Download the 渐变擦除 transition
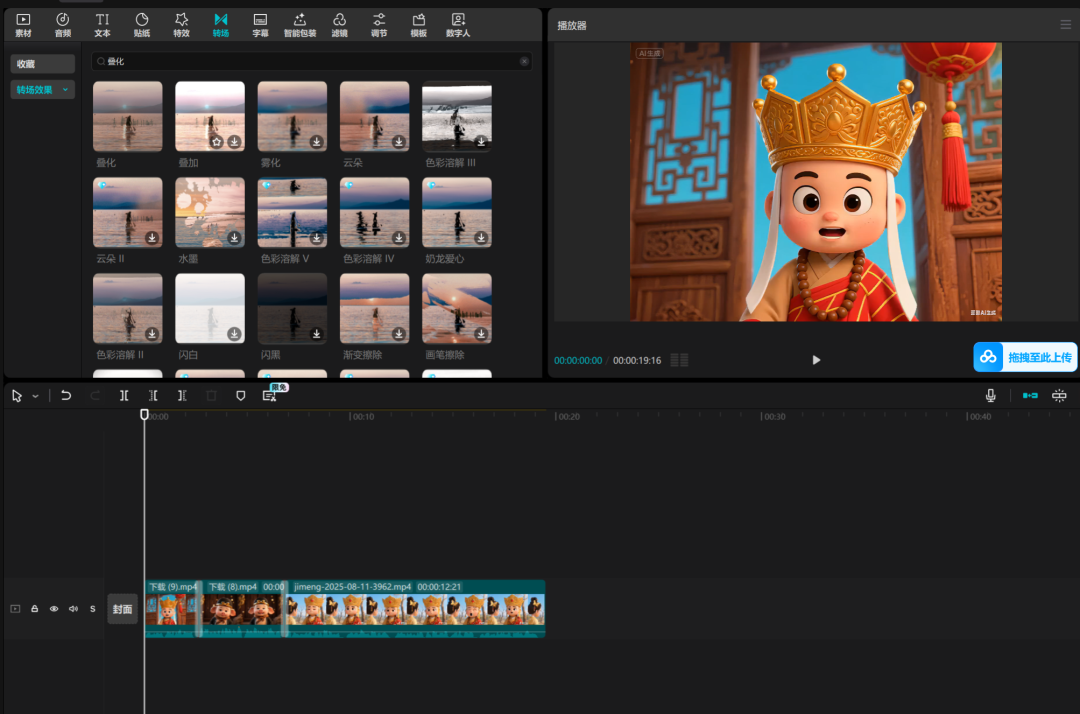 (399, 334)
